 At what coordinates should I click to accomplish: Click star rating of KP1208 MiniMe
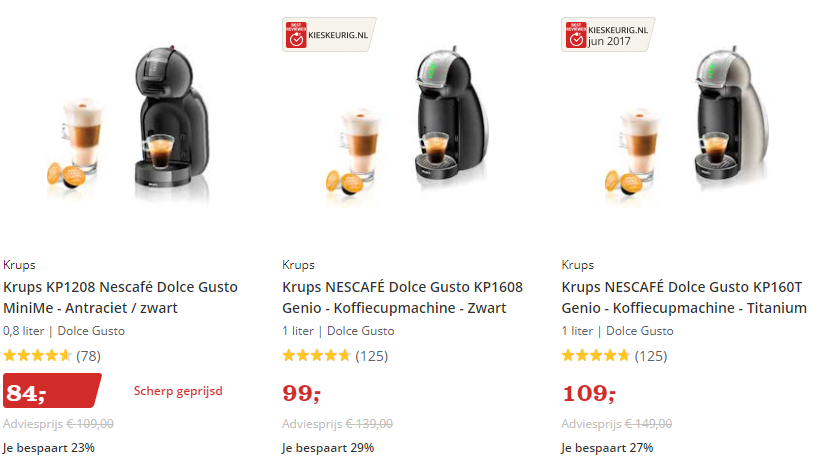click(x=37, y=355)
